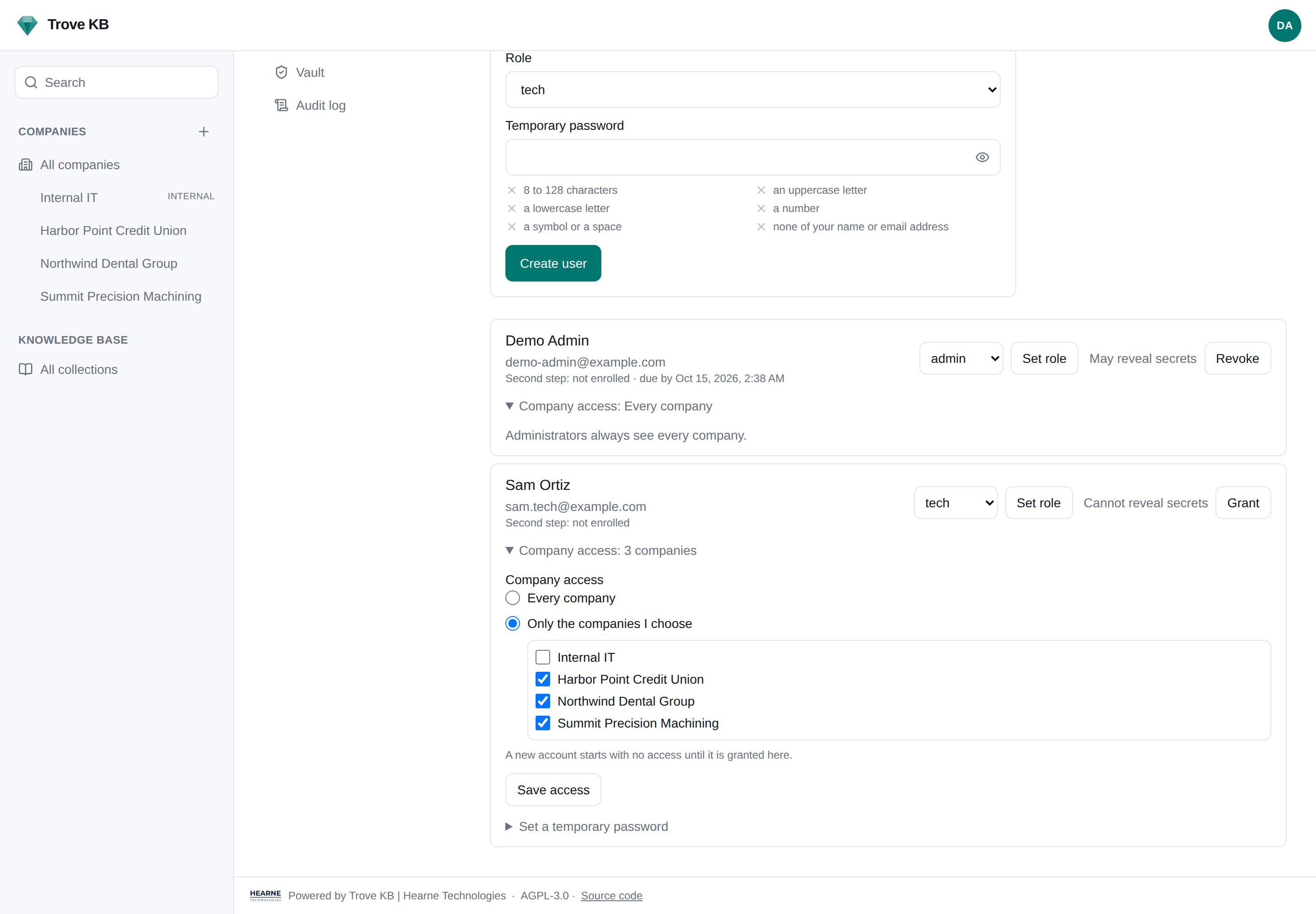1316x914 pixels.
Task: Uncheck Summit Precision Machining access
Action: [542, 723]
